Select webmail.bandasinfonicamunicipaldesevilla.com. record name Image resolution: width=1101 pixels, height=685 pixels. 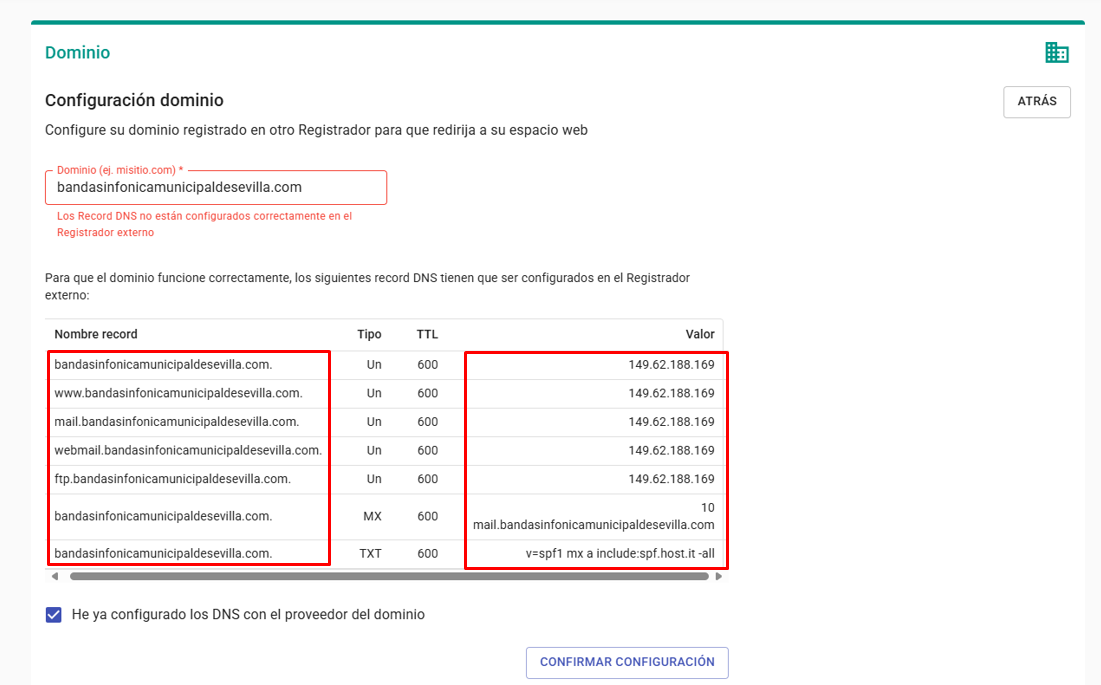[188, 451]
